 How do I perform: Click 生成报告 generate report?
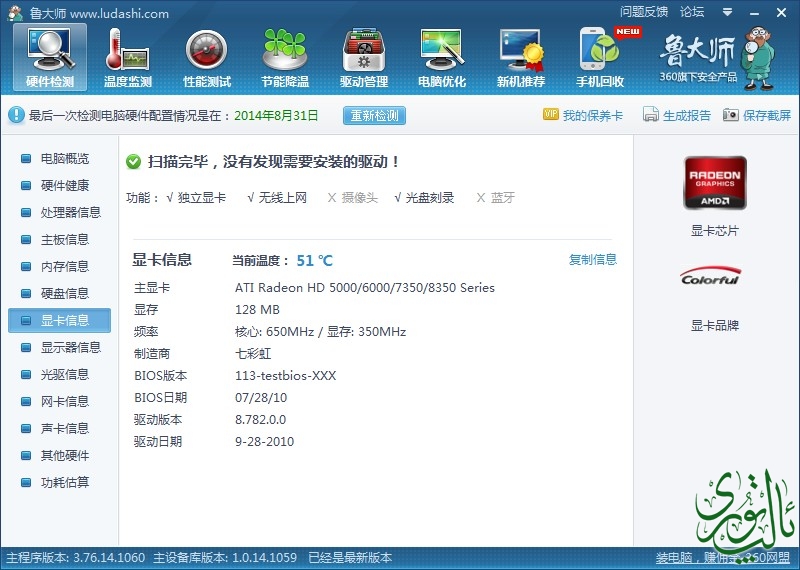[x=677, y=116]
